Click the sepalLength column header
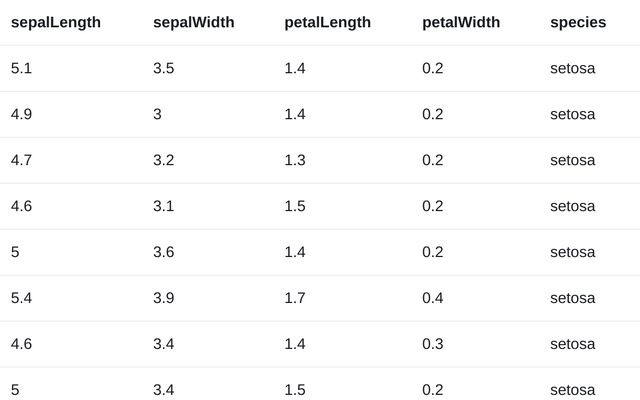The image size is (640, 400). point(56,22)
